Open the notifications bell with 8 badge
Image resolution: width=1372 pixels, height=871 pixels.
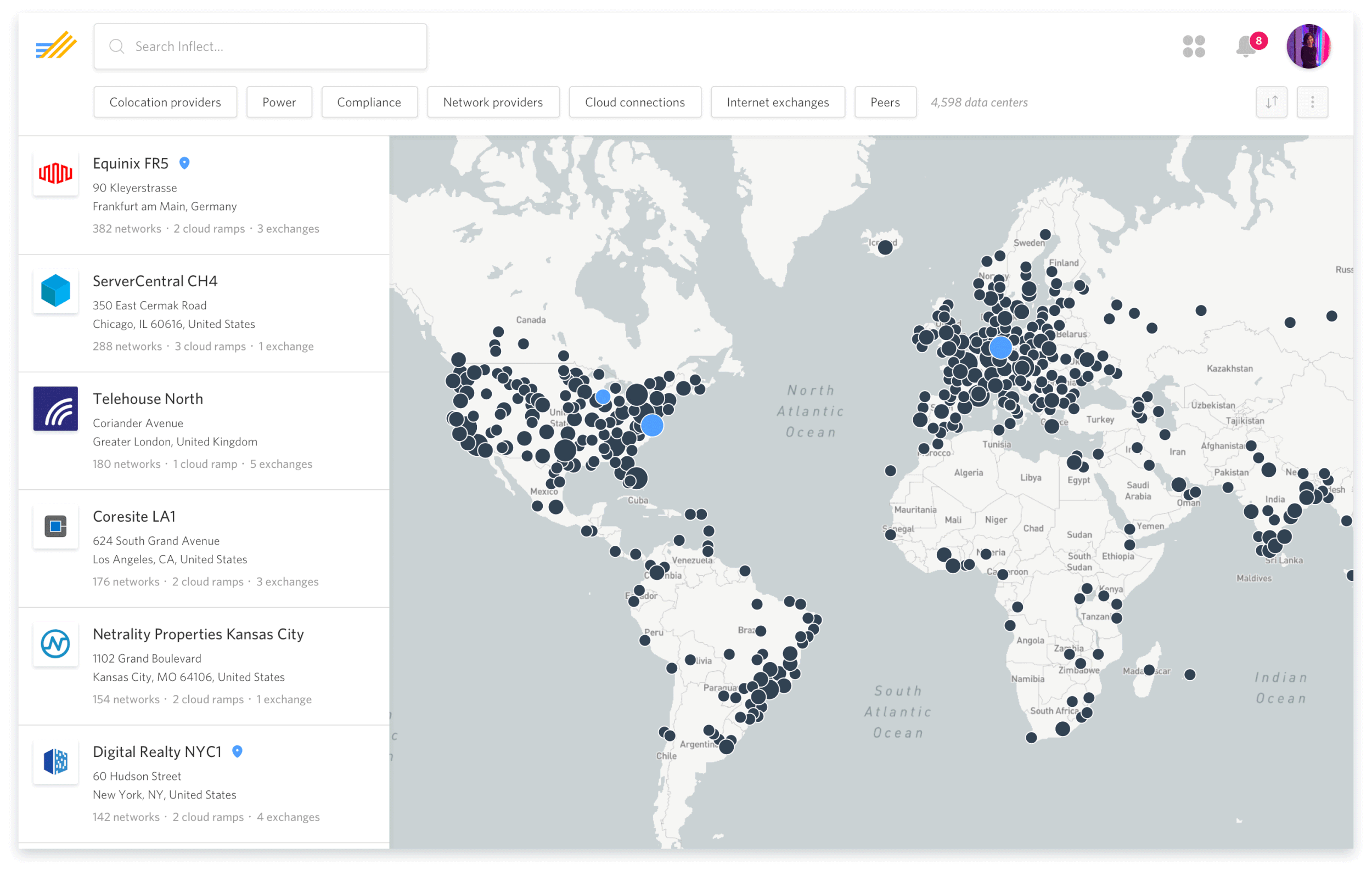click(1251, 46)
